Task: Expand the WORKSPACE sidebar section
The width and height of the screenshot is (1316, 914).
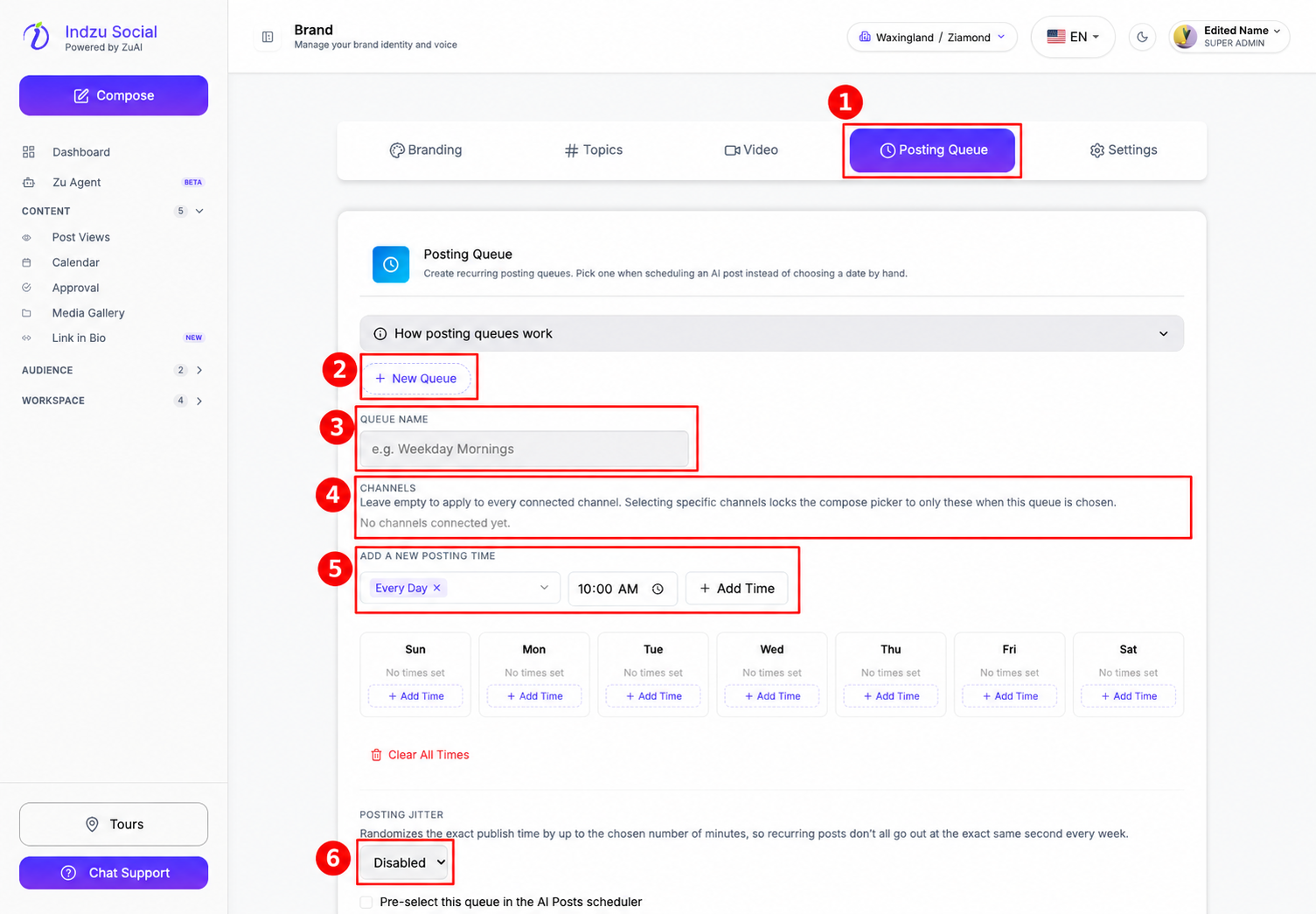Action: (199, 401)
